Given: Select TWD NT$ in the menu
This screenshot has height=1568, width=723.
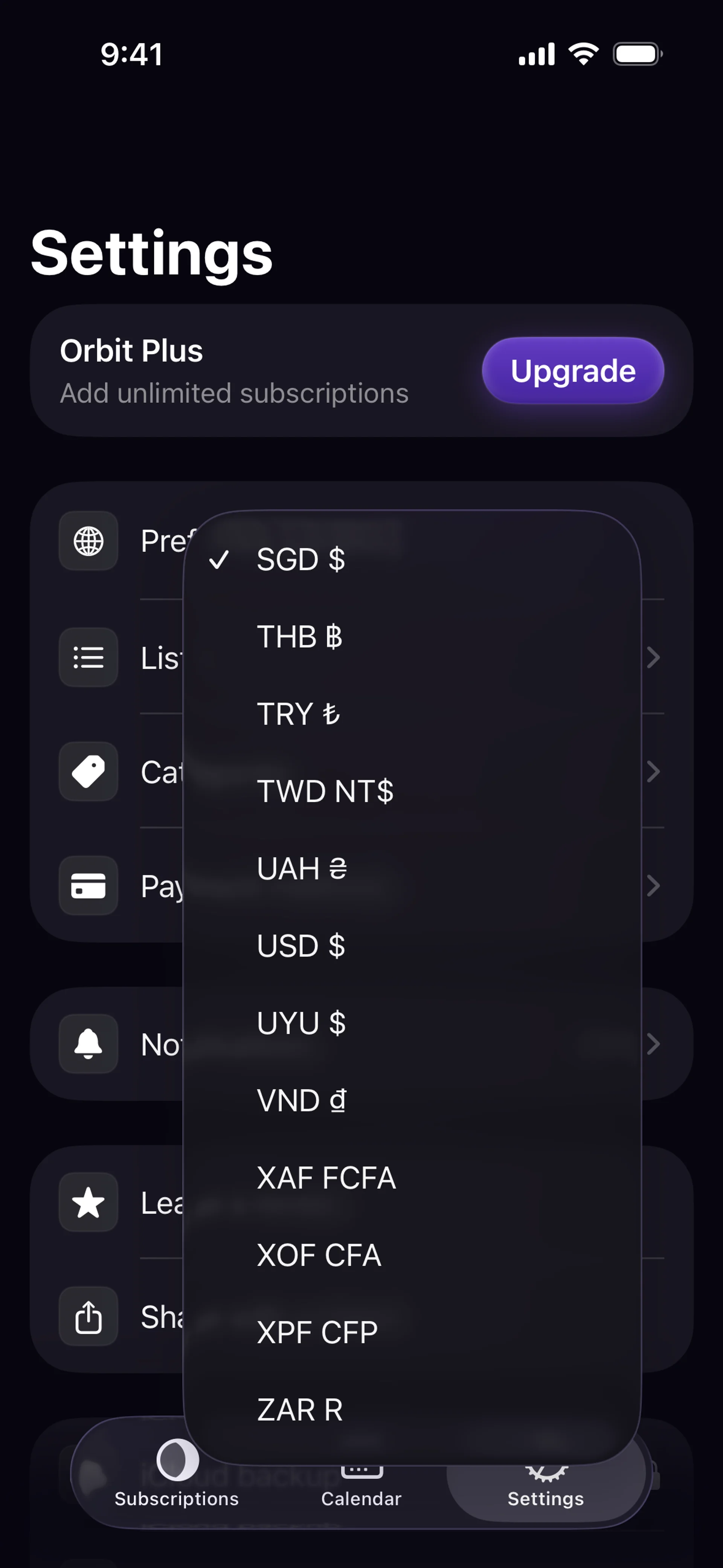Looking at the screenshot, I should point(325,791).
